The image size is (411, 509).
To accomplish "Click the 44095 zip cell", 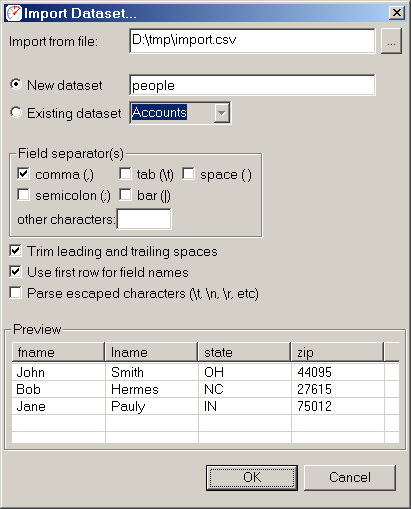I will [x=338, y=372].
